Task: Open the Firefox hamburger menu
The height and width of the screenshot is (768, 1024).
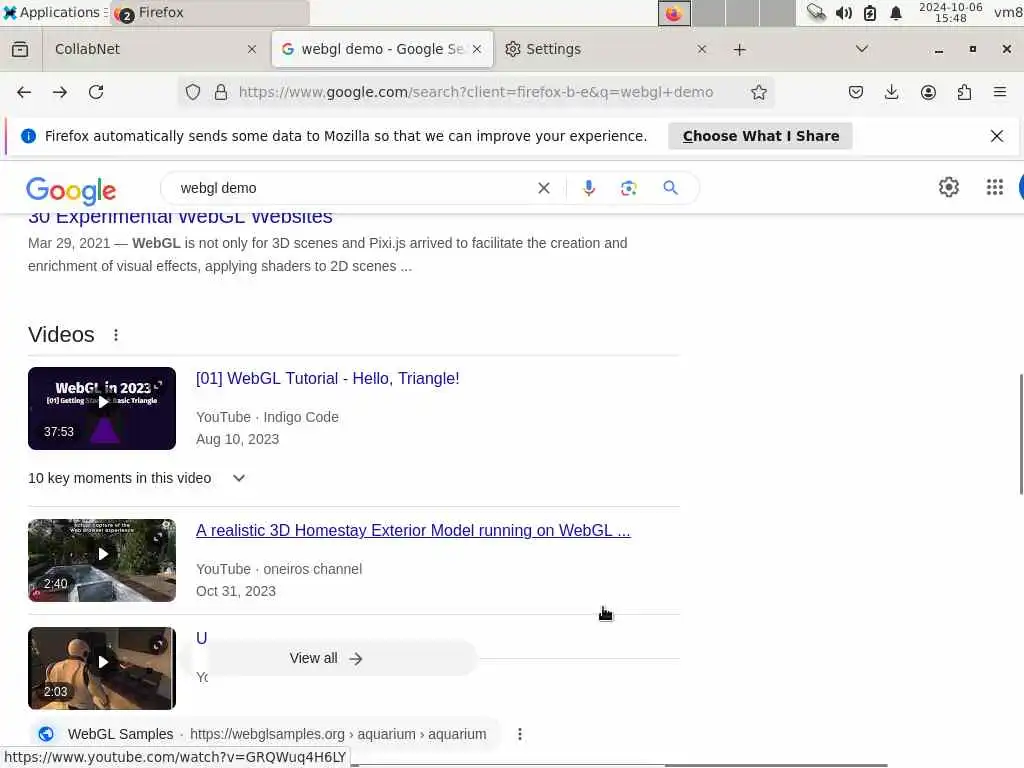Action: pos(1000,92)
